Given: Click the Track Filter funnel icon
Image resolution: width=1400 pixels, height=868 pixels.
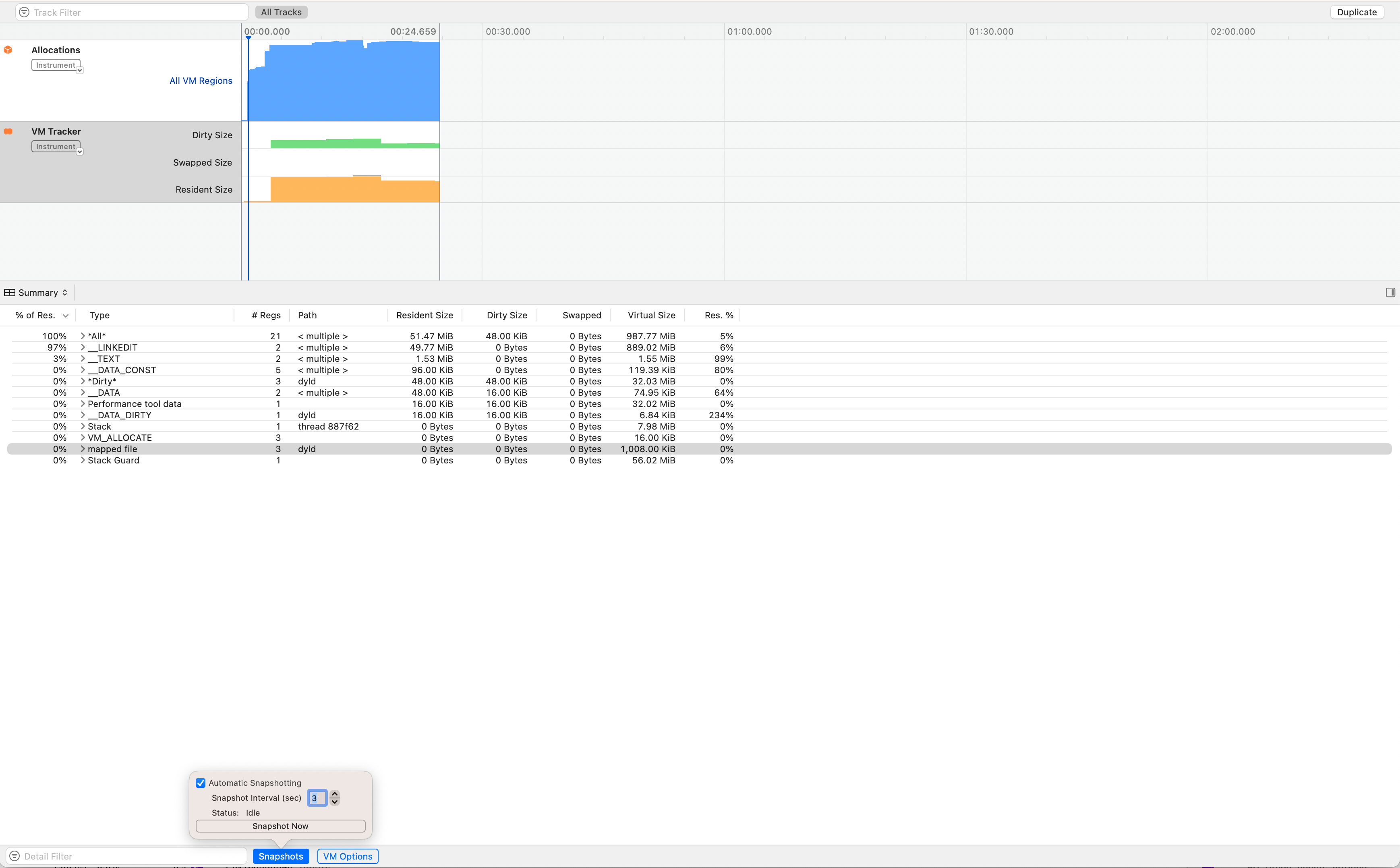Looking at the screenshot, I should (x=24, y=12).
